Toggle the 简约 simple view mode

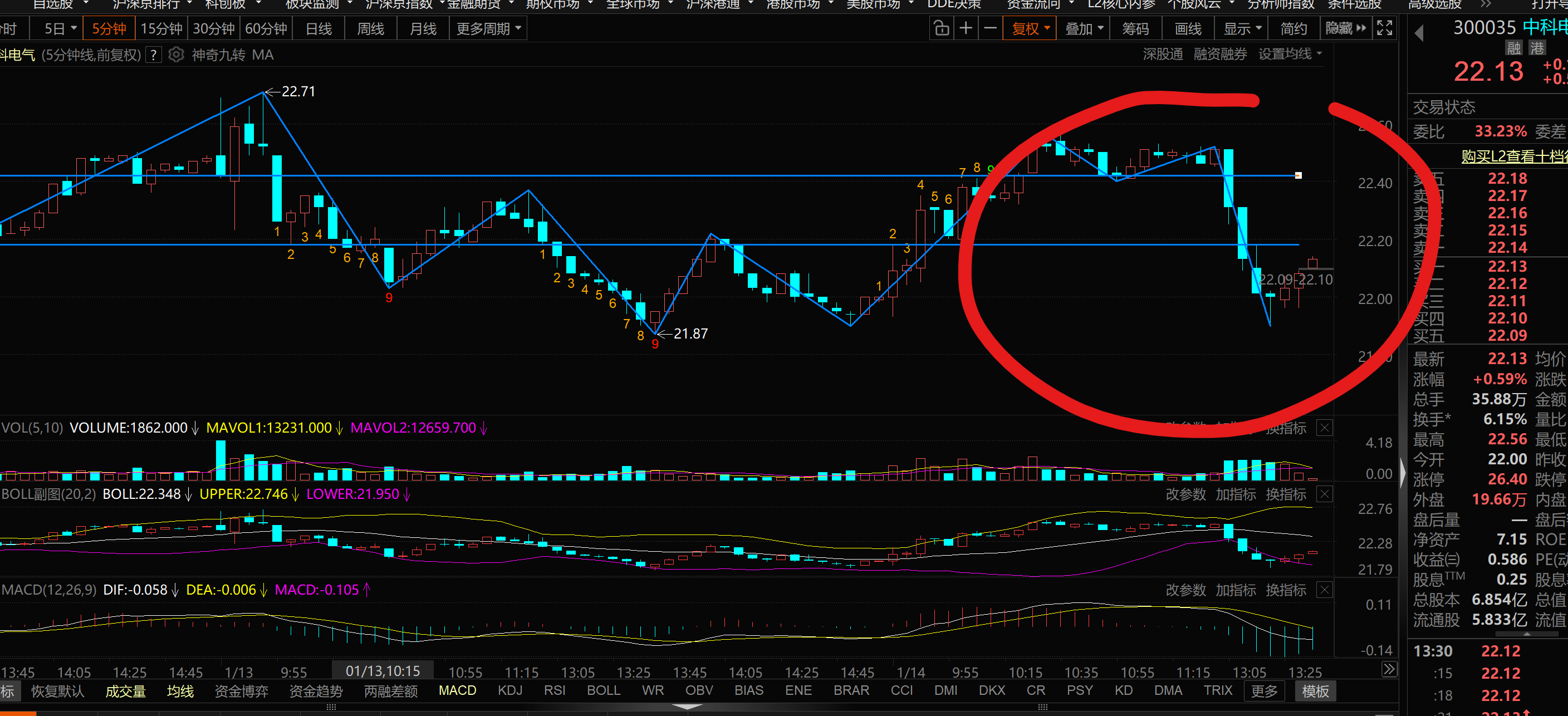(x=1293, y=28)
